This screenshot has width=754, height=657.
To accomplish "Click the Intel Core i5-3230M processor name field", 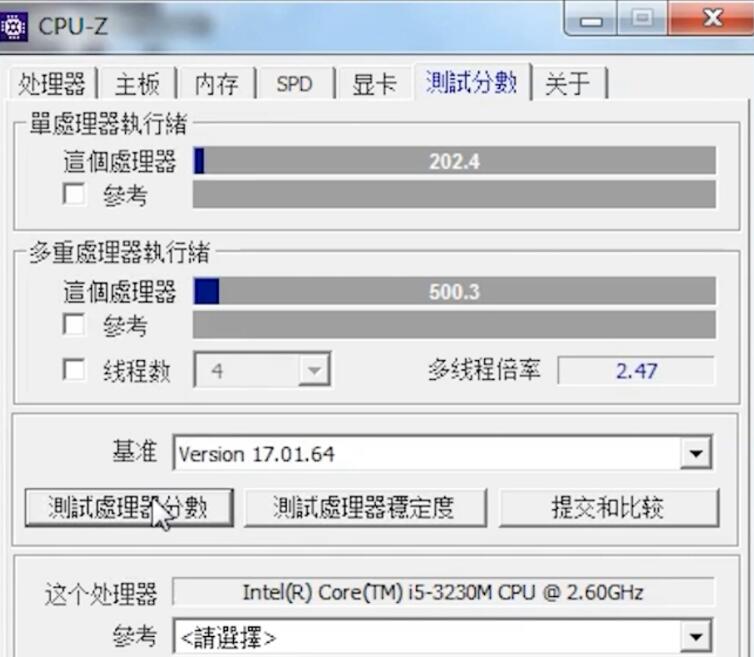I will (443, 592).
